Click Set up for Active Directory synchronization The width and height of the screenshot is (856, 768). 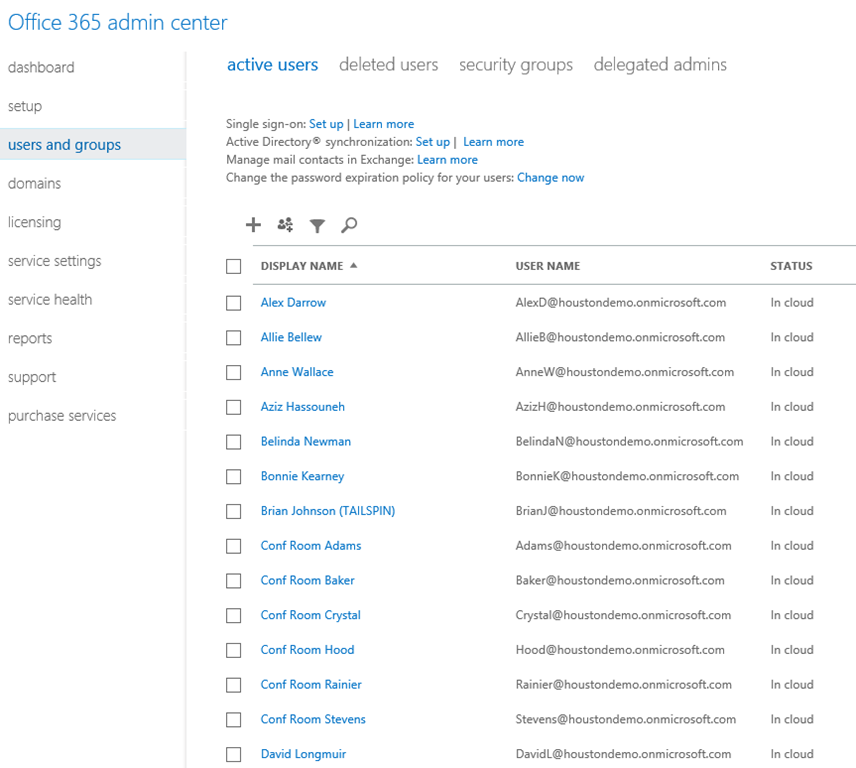(x=432, y=142)
